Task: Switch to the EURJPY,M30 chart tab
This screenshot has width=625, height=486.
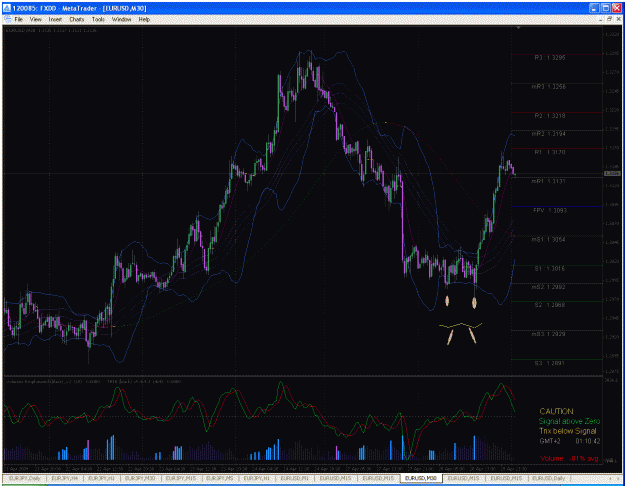Action: click(x=140, y=478)
